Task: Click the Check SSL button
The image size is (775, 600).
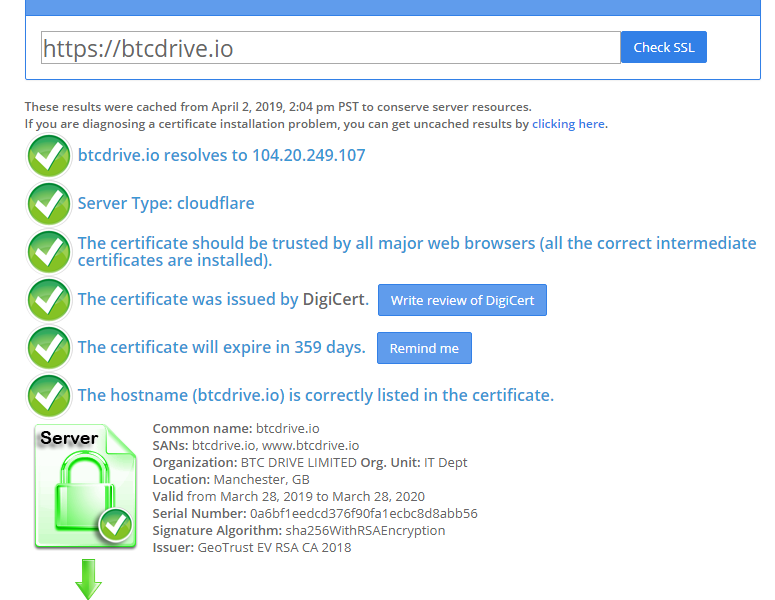Action: 663,47
